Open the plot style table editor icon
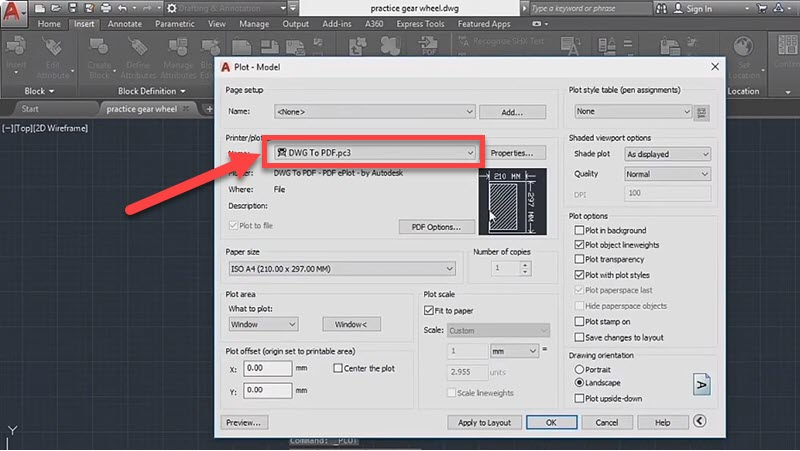 click(x=702, y=112)
